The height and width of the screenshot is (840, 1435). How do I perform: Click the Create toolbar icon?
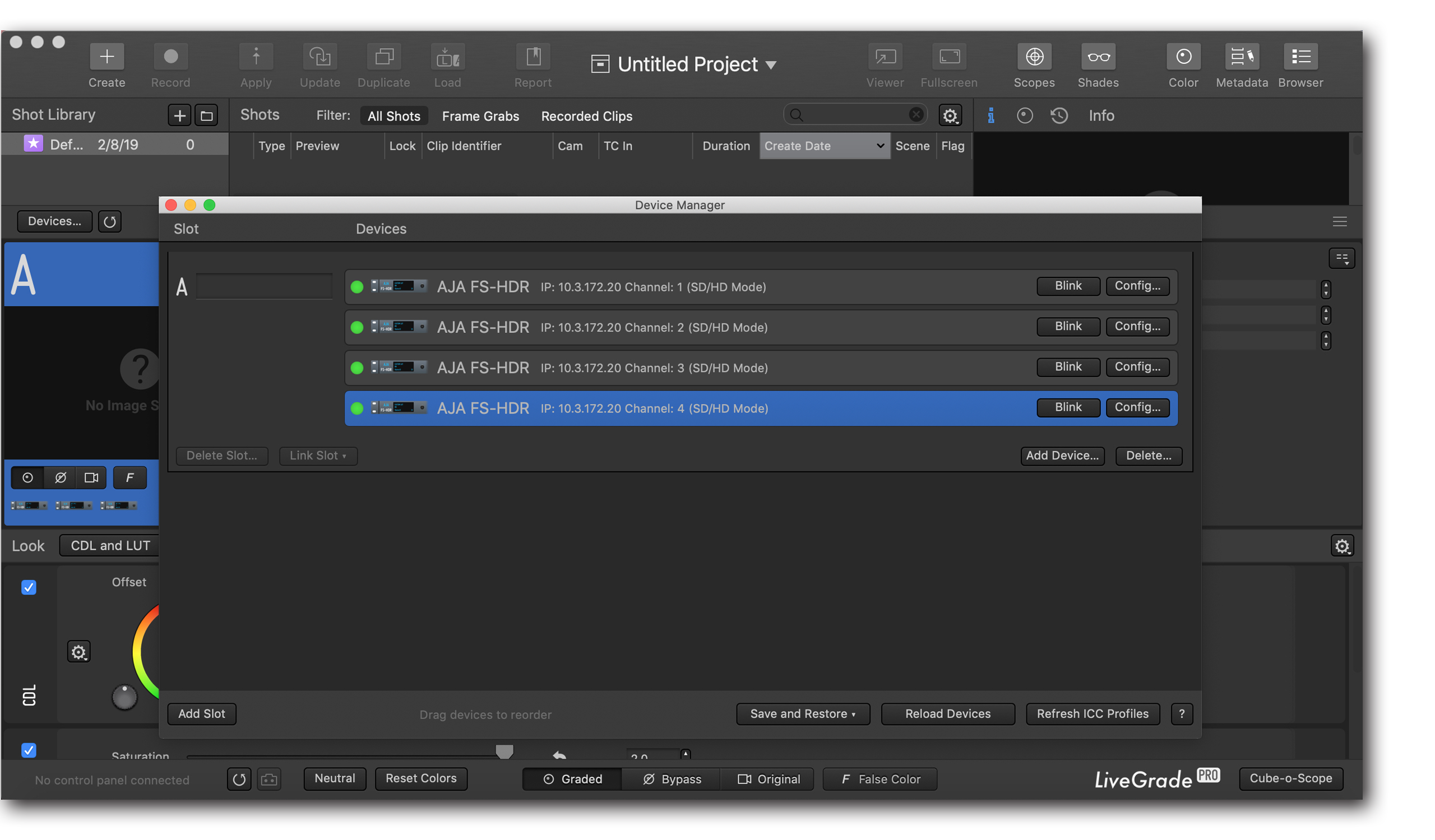107,57
